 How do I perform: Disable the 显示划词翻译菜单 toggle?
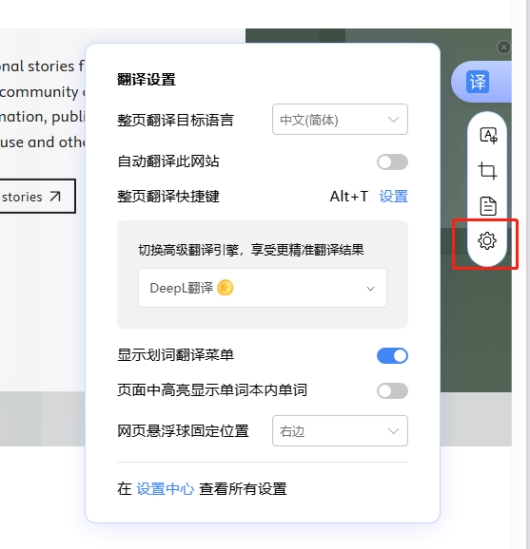pos(392,356)
